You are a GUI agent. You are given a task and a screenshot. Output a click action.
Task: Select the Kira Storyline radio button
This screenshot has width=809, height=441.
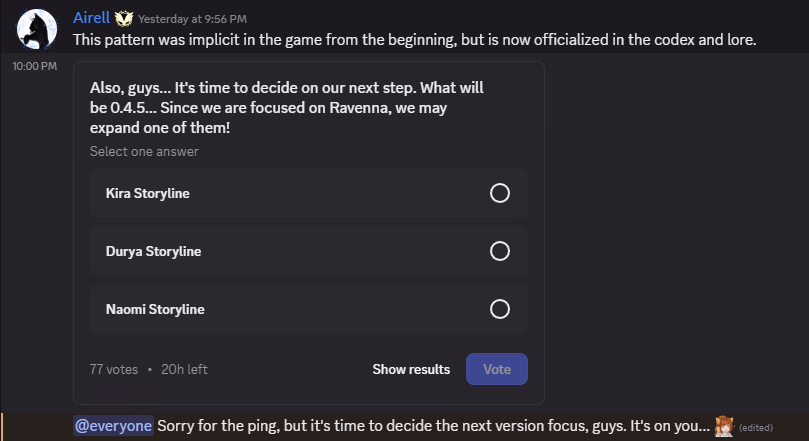[x=499, y=193]
